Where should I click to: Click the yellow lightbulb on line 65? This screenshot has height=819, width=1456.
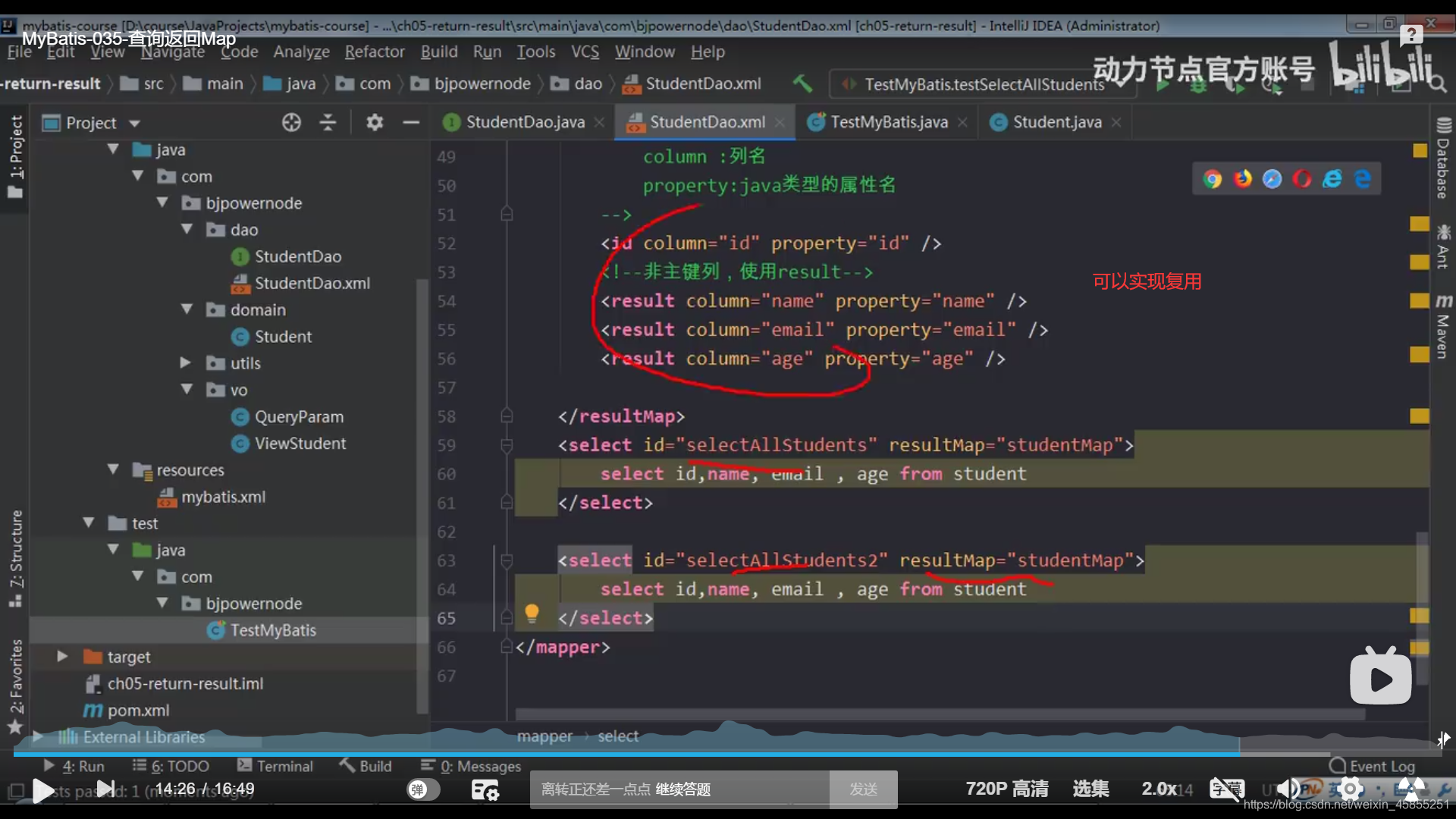point(532,613)
